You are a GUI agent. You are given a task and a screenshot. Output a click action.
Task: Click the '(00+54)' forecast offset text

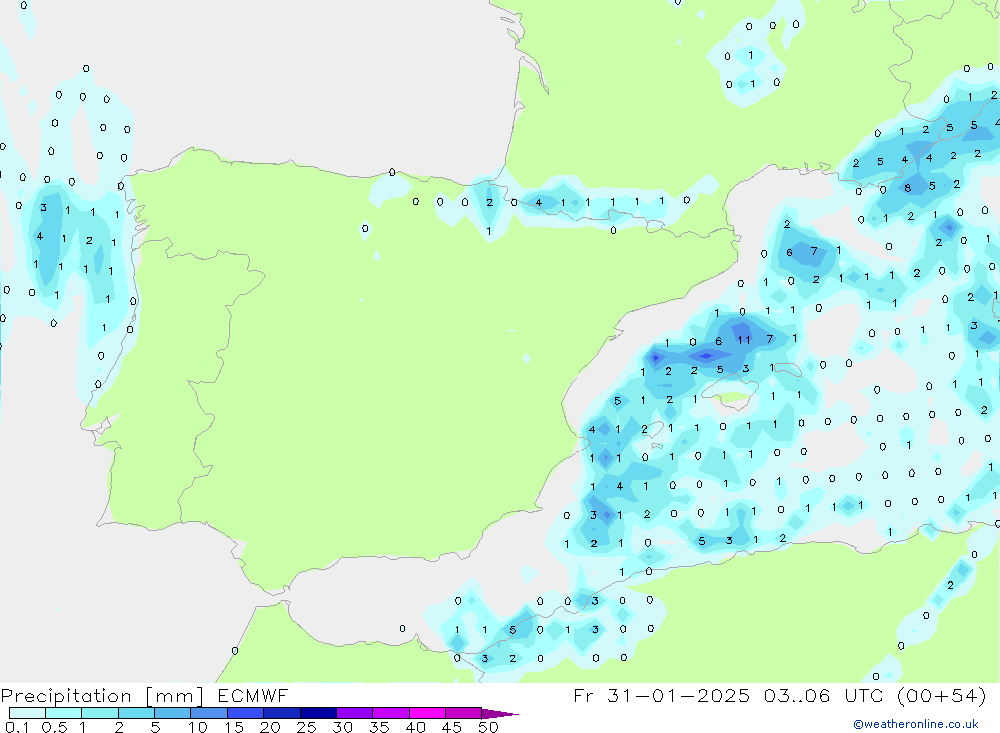coord(941,696)
